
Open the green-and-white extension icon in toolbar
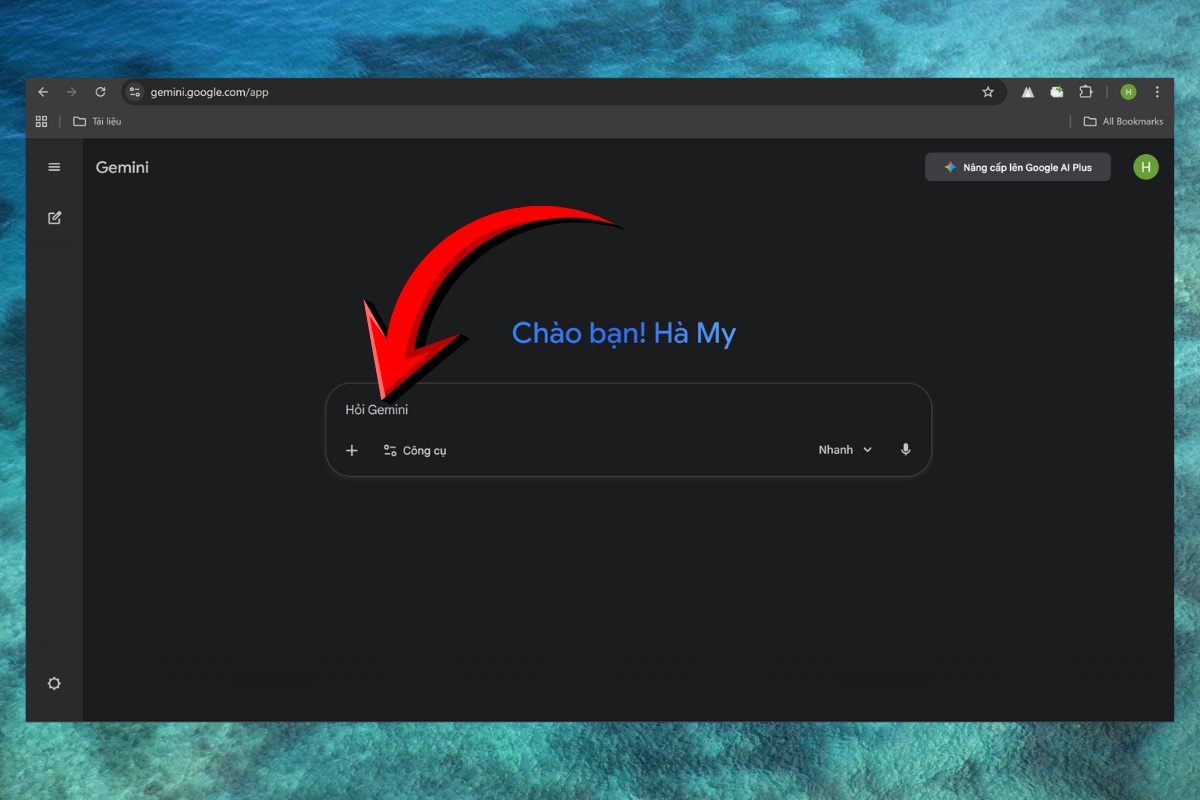point(1056,92)
